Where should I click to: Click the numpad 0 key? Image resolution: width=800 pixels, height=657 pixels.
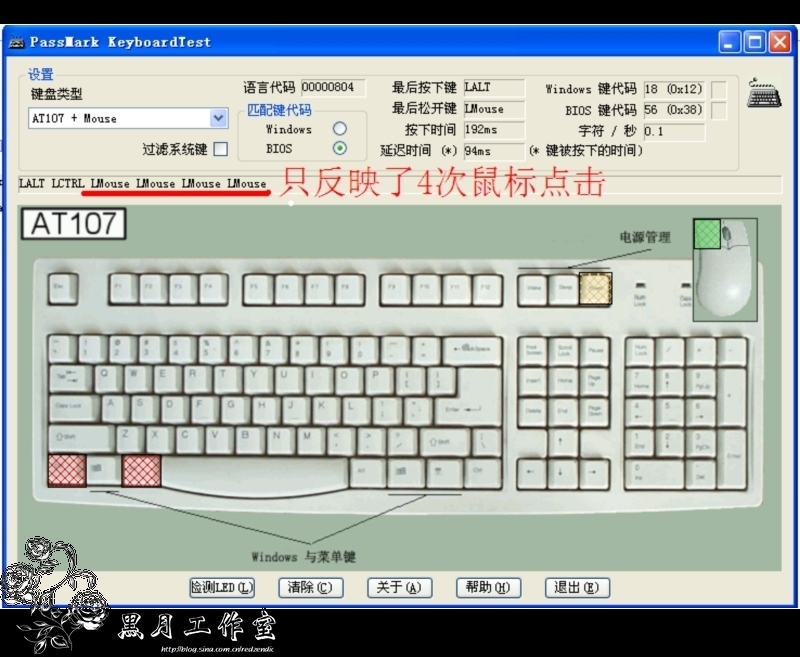point(655,474)
